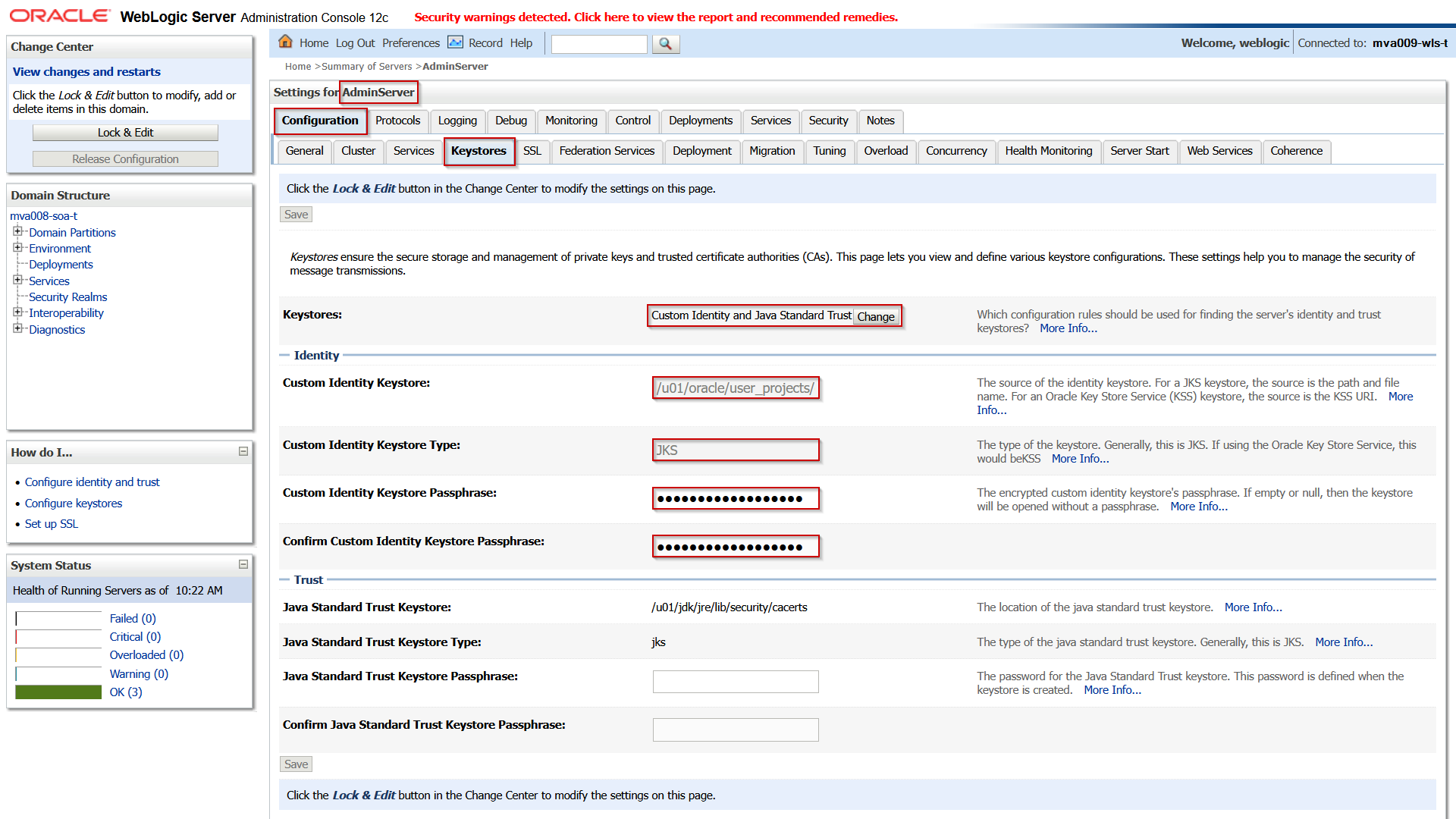The width and height of the screenshot is (1456, 819).
Task: Click the console search text field
Action: [598, 44]
